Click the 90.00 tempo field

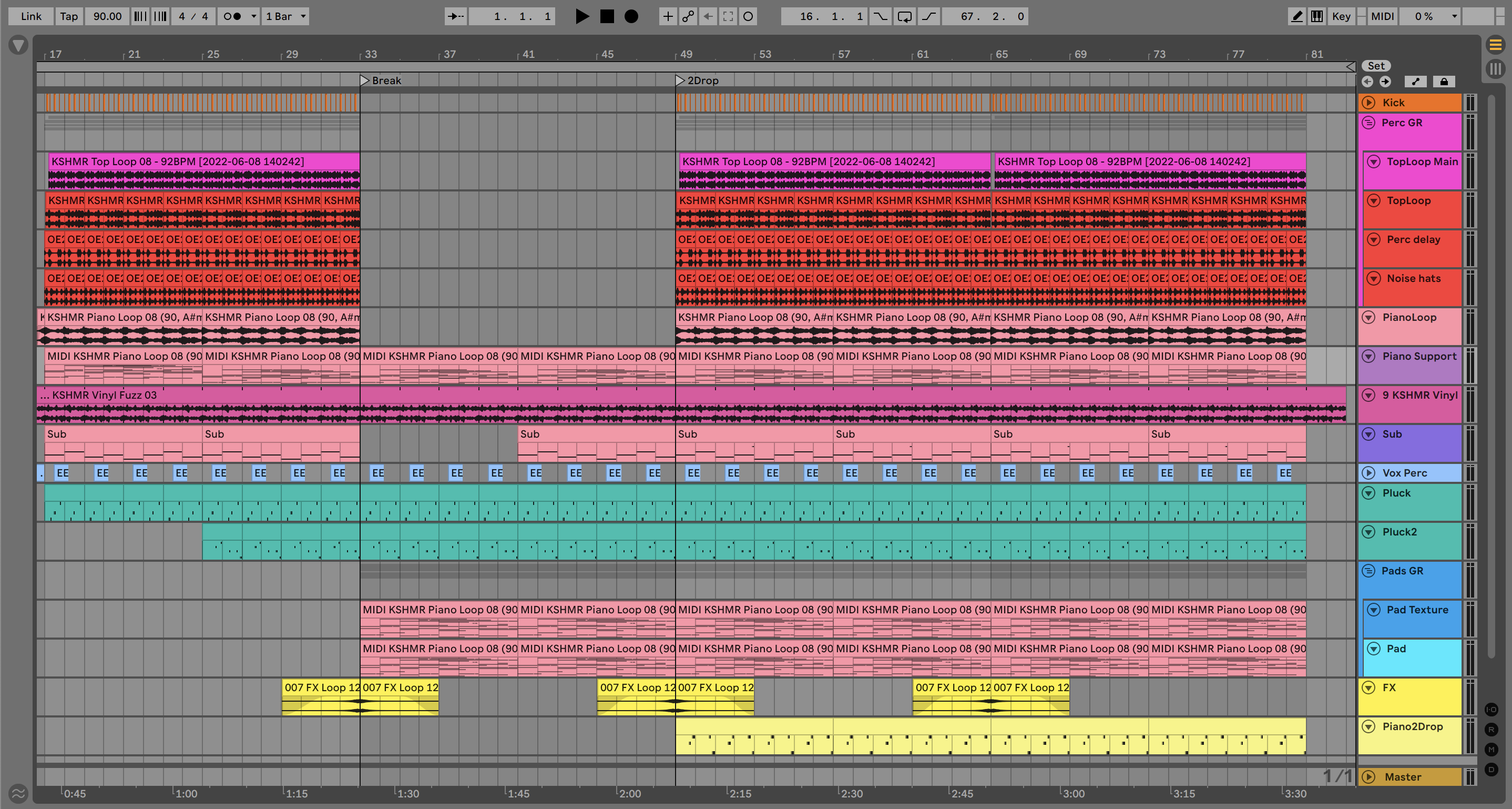click(x=107, y=16)
